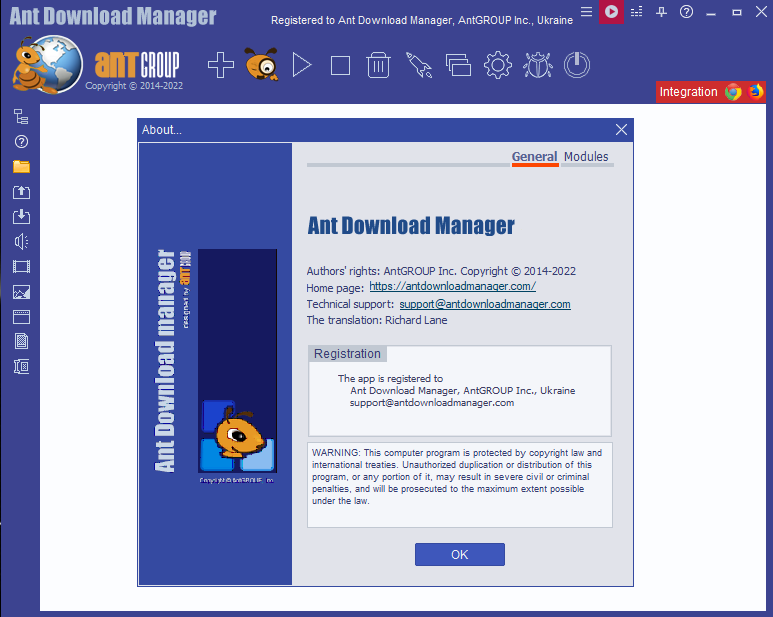Click the red play button in title bar
The height and width of the screenshot is (617, 773).
(611, 11)
